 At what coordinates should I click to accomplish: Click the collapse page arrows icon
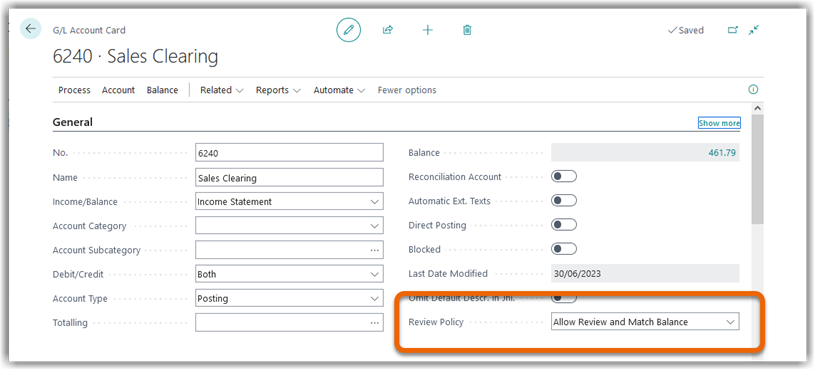tap(754, 30)
